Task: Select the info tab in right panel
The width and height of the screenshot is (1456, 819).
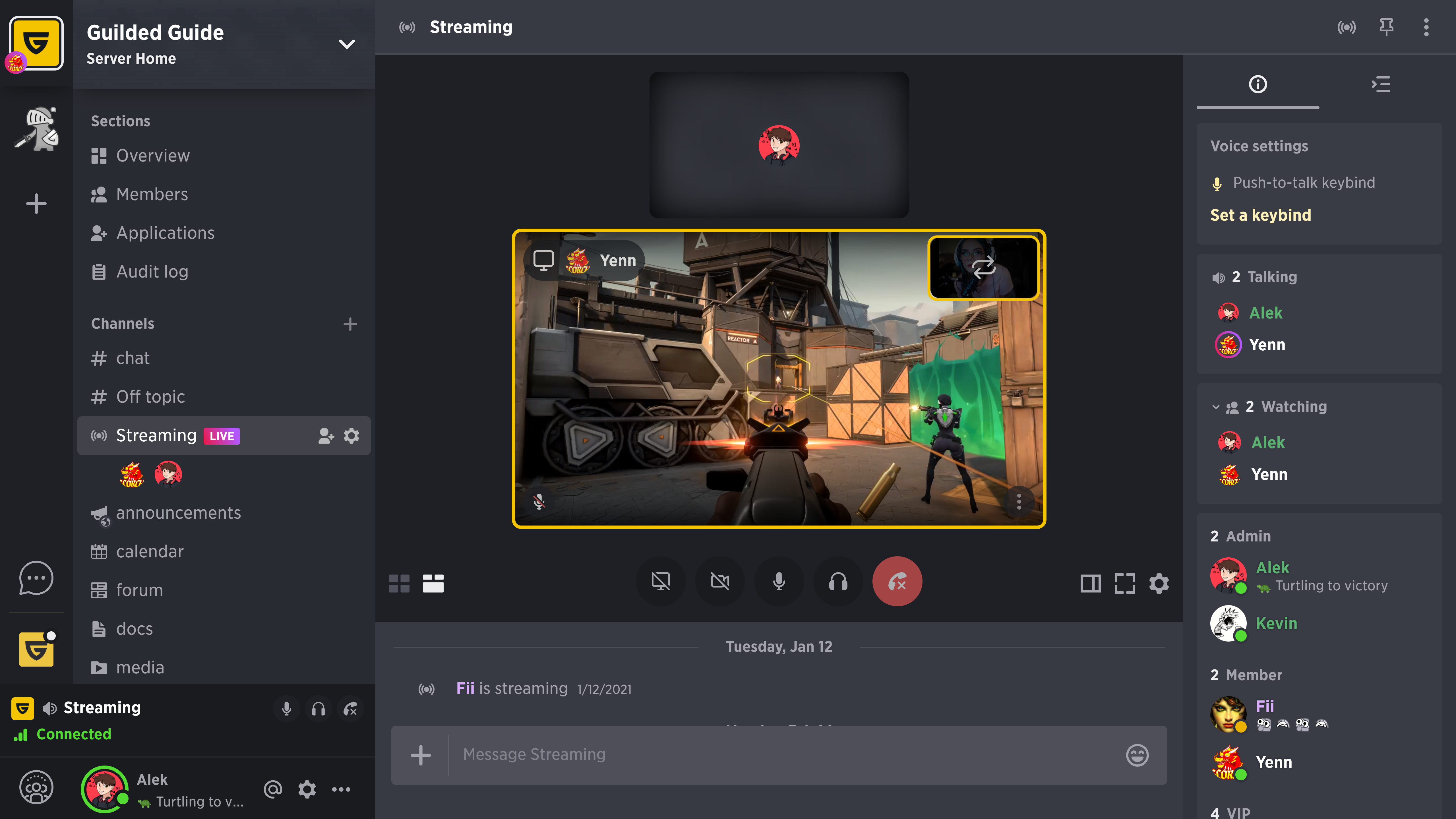Action: click(x=1258, y=85)
